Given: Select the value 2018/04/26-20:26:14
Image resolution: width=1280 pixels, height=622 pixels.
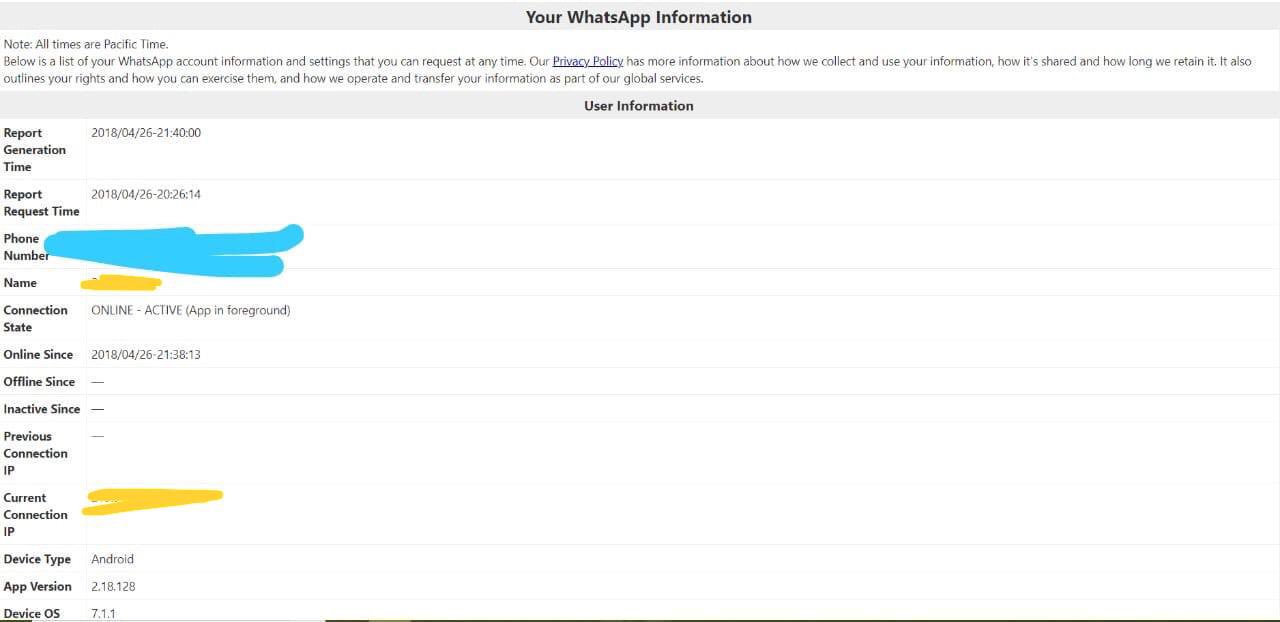Looking at the screenshot, I should [x=146, y=194].
